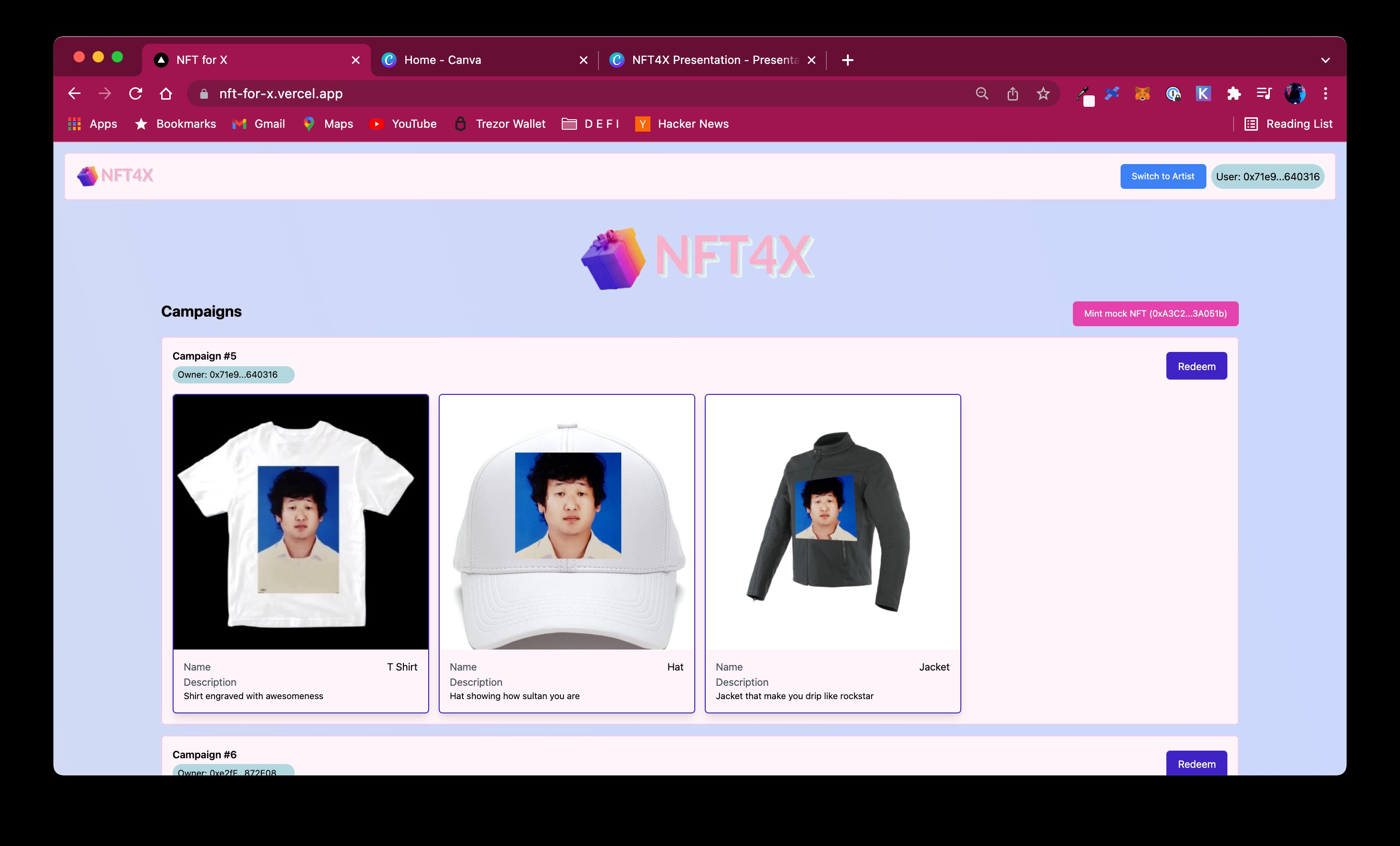The image size is (1400, 846).
Task: Click the Hacker News bookmark icon
Action: tap(640, 123)
